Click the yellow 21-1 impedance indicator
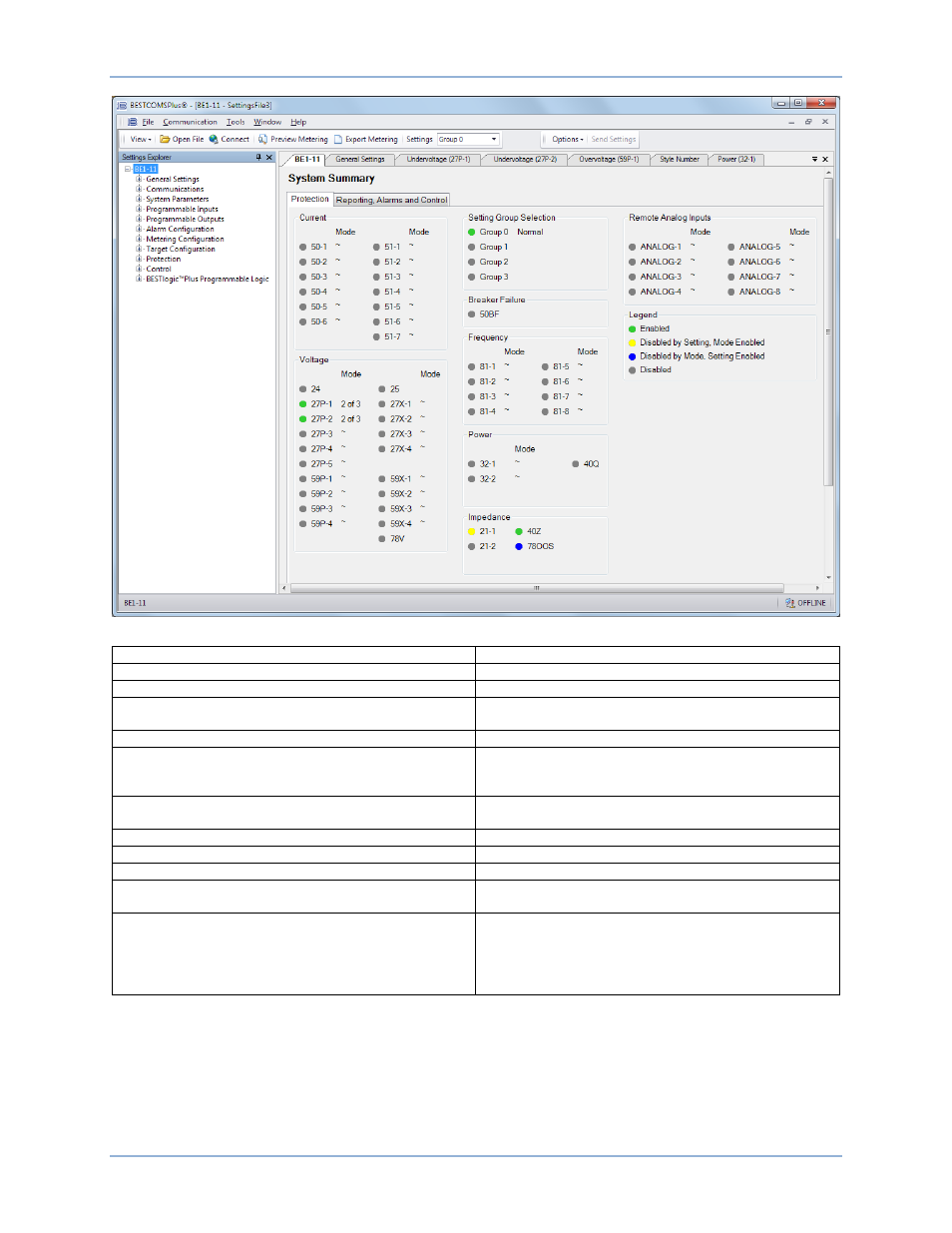 click(x=472, y=532)
